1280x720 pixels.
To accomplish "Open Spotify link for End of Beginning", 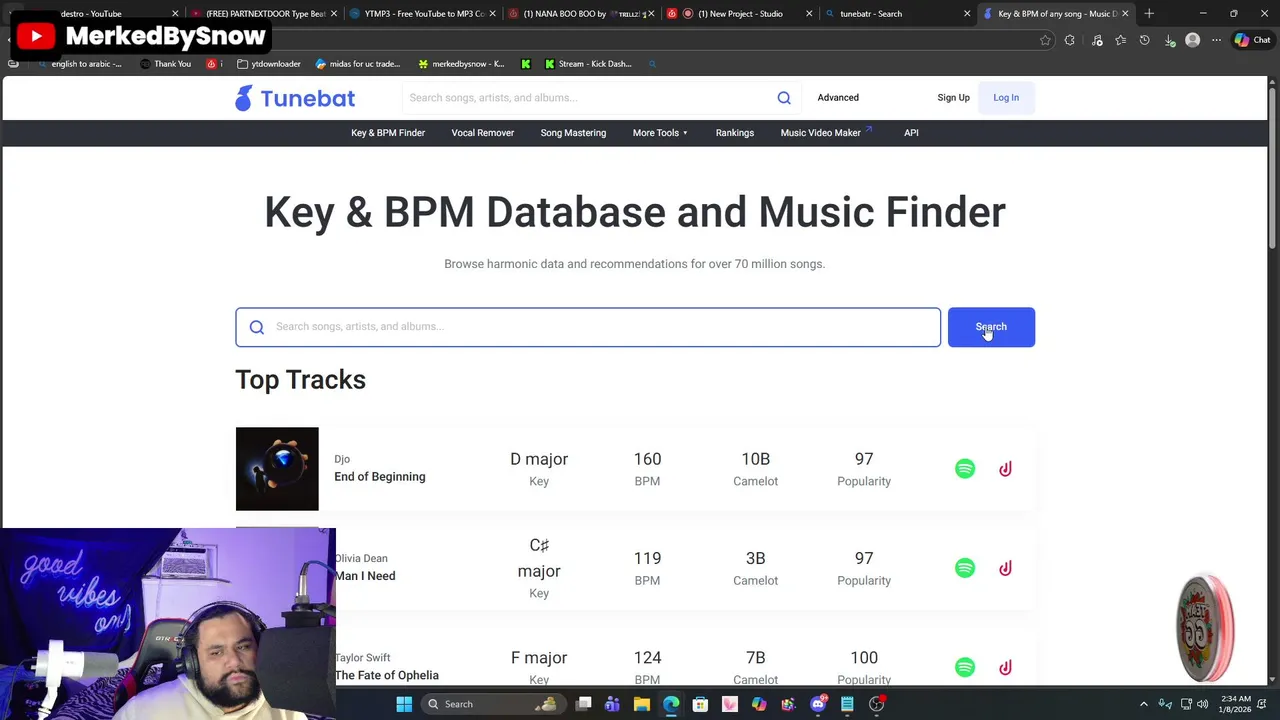I will tap(965, 469).
